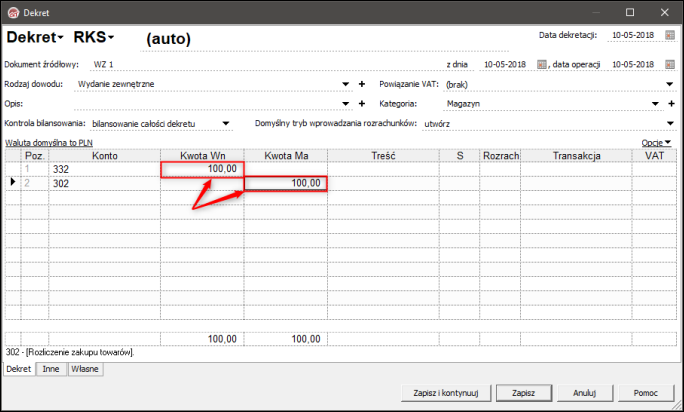Click Kwota Wn total 100,00
This screenshot has width=684, height=412.
202,339
